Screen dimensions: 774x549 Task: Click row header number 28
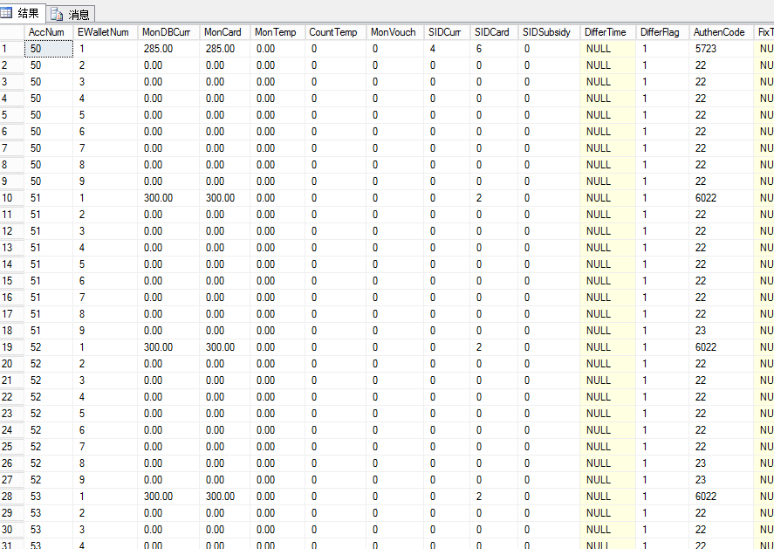pyautogui.click(x=11, y=496)
